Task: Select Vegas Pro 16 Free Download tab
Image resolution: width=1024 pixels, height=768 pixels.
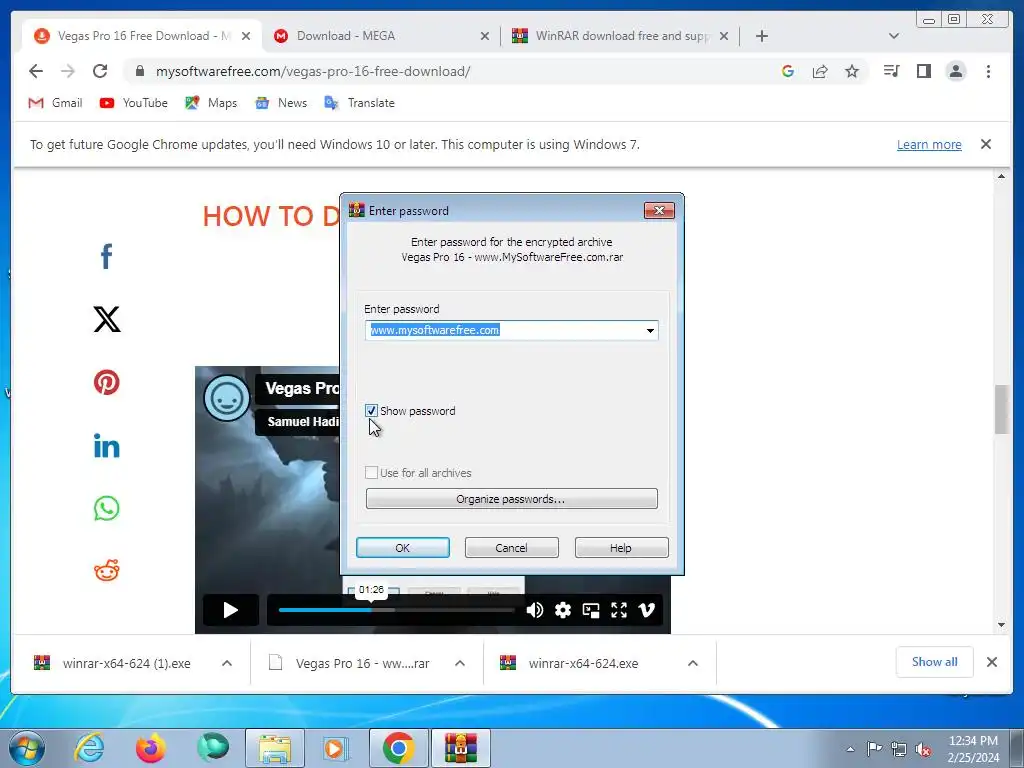Action: [142, 36]
